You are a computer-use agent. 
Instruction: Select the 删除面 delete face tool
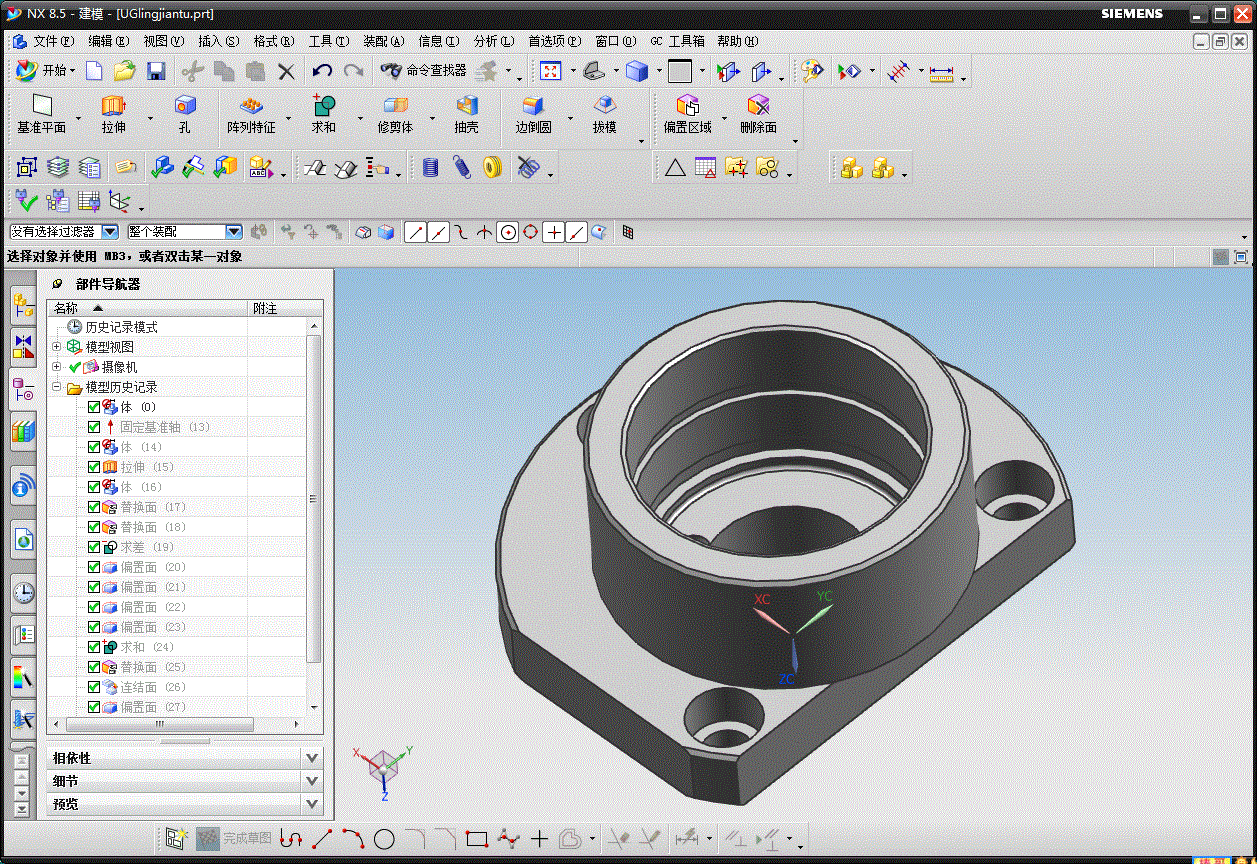tap(758, 115)
